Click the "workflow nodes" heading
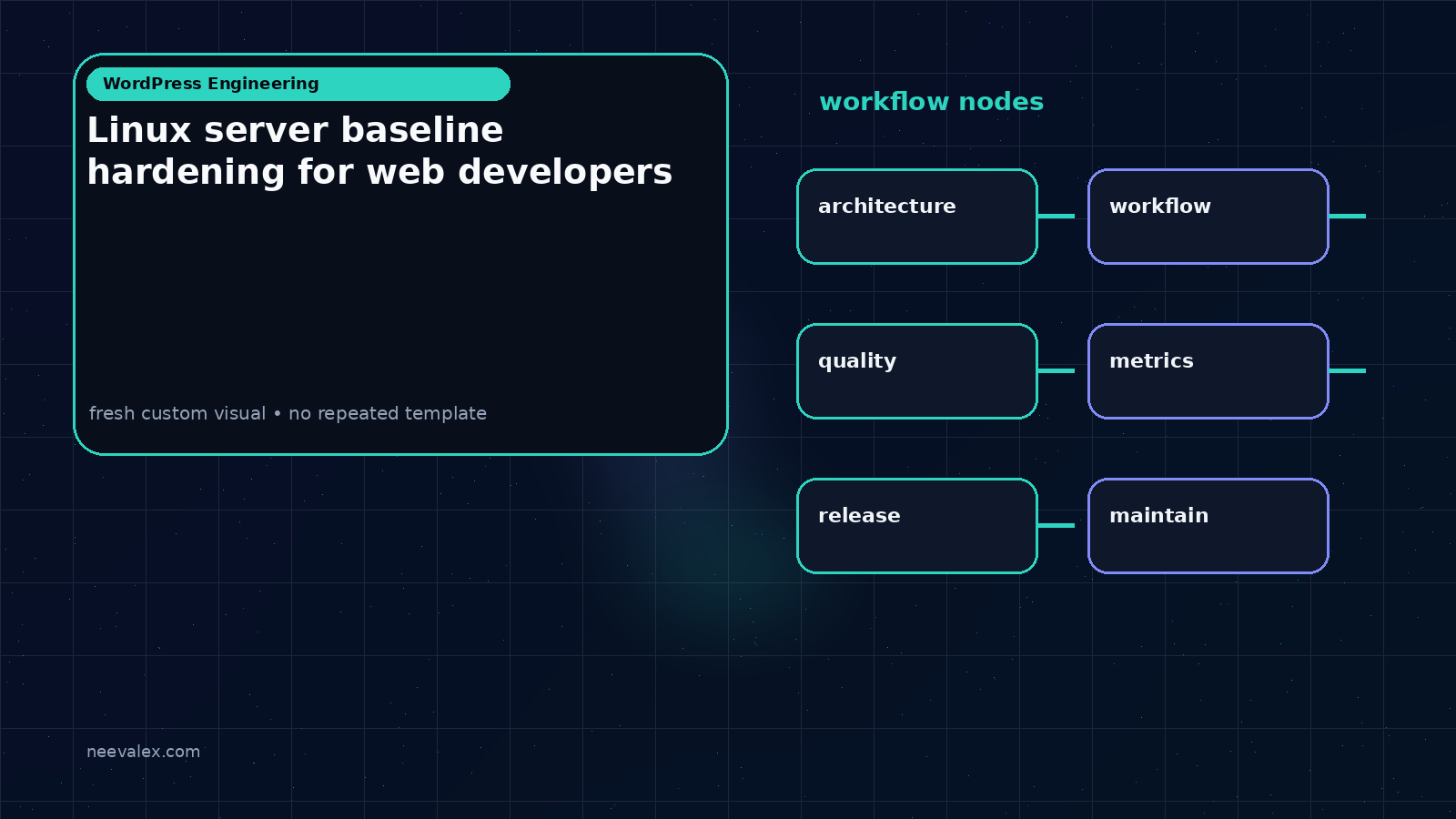This screenshot has width=1456, height=819. click(x=931, y=102)
